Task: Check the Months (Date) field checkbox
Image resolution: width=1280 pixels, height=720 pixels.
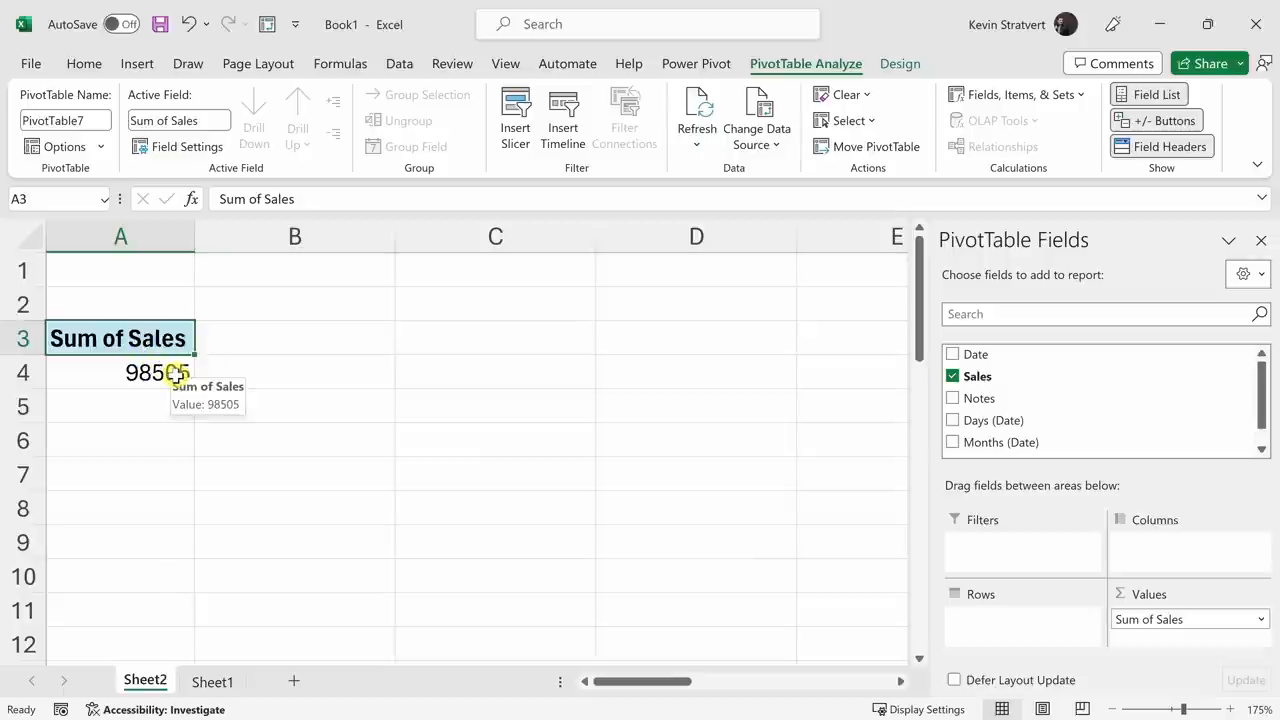Action: 953,442
